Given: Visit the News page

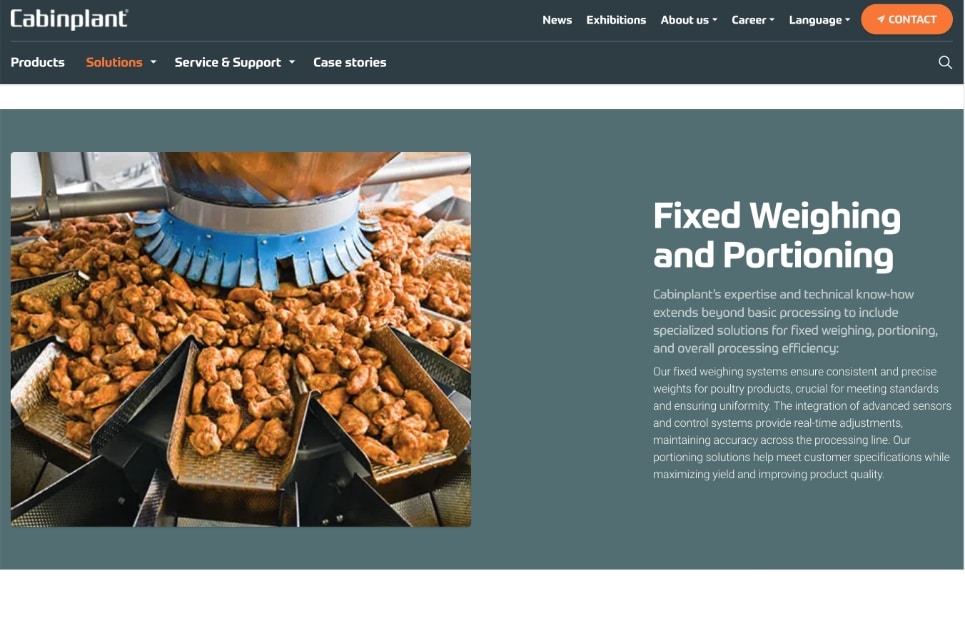Looking at the screenshot, I should click(x=557, y=20).
